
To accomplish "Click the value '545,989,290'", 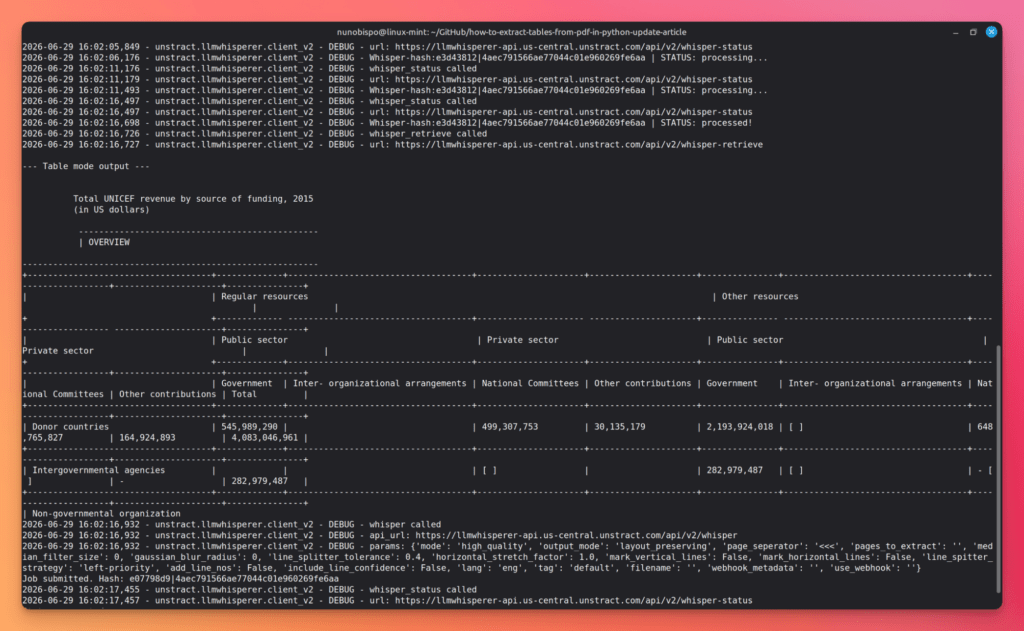I will [x=249, y=427].
